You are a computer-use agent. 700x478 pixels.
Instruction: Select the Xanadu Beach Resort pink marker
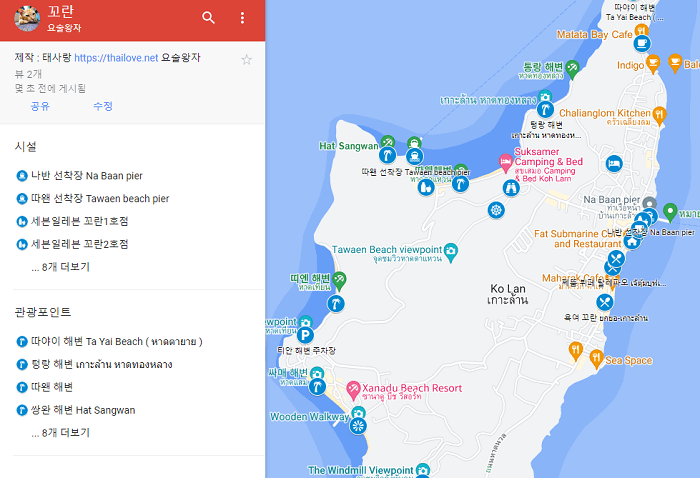pyautogui.click(x=353, y=388)
